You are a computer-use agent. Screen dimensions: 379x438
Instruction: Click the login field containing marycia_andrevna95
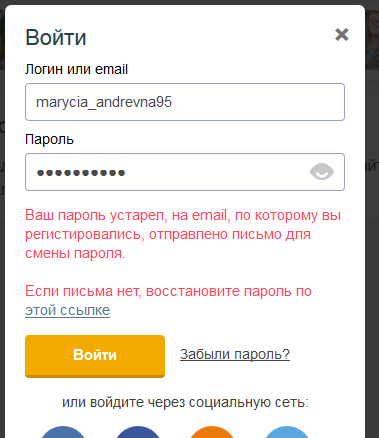[185, 102]
